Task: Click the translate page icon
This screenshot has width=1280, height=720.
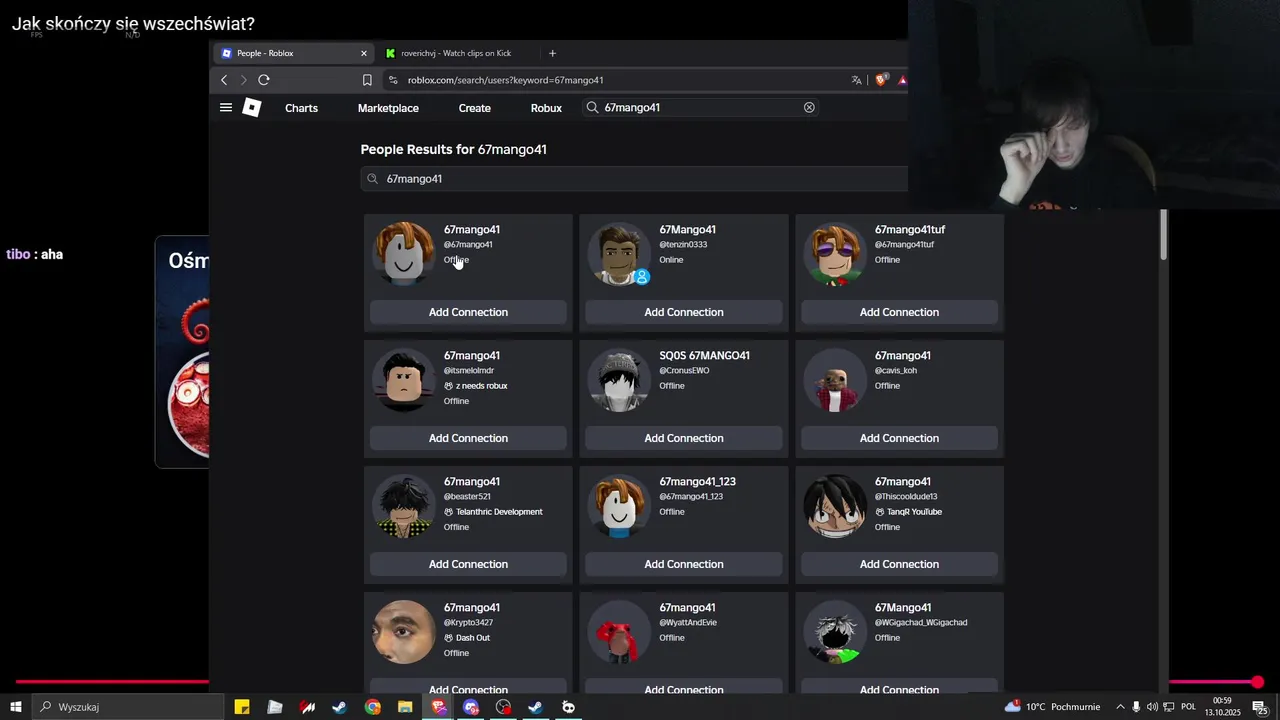Action: click(x=856, y=80)
